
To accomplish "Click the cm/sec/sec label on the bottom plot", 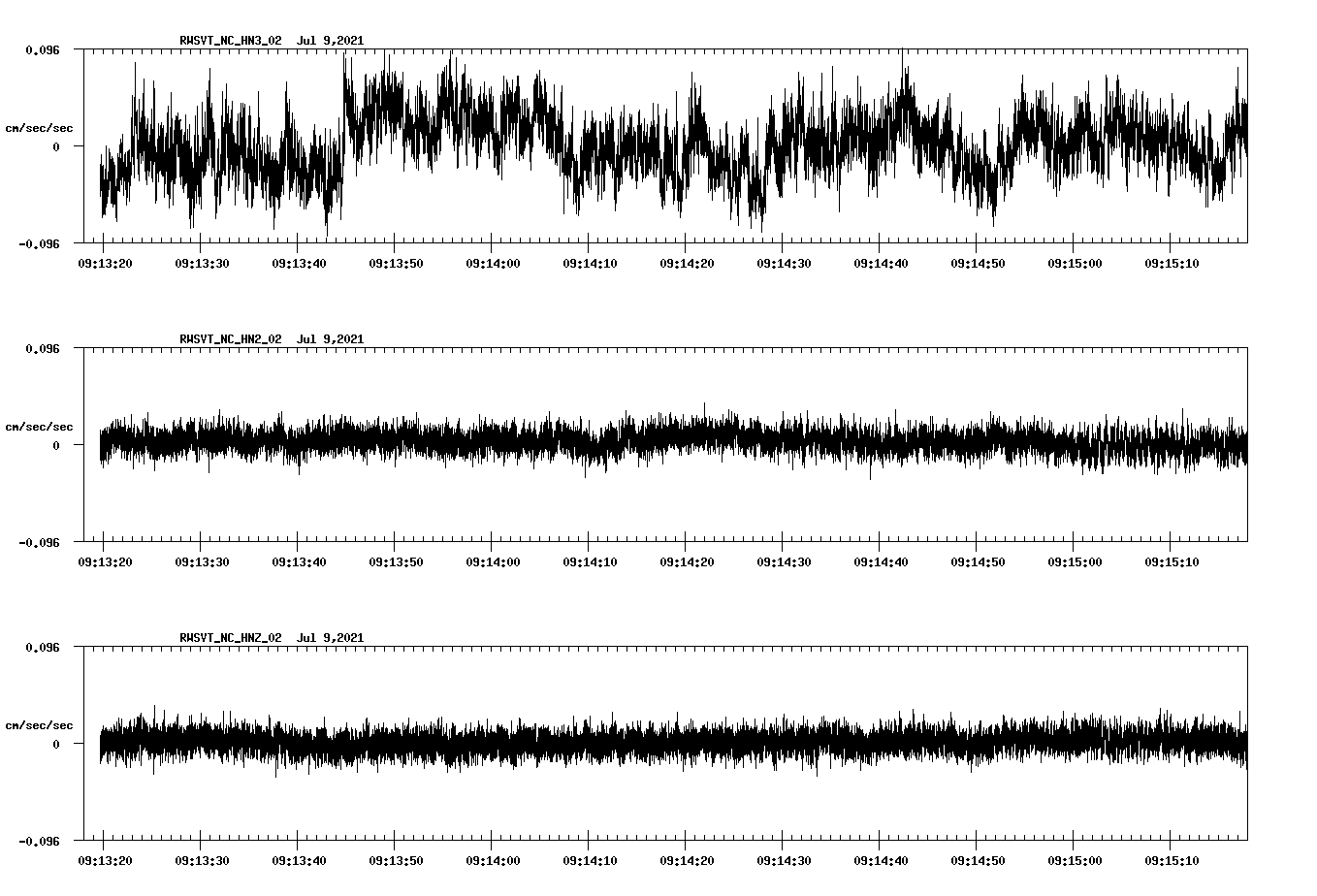I will pos(39,723).
